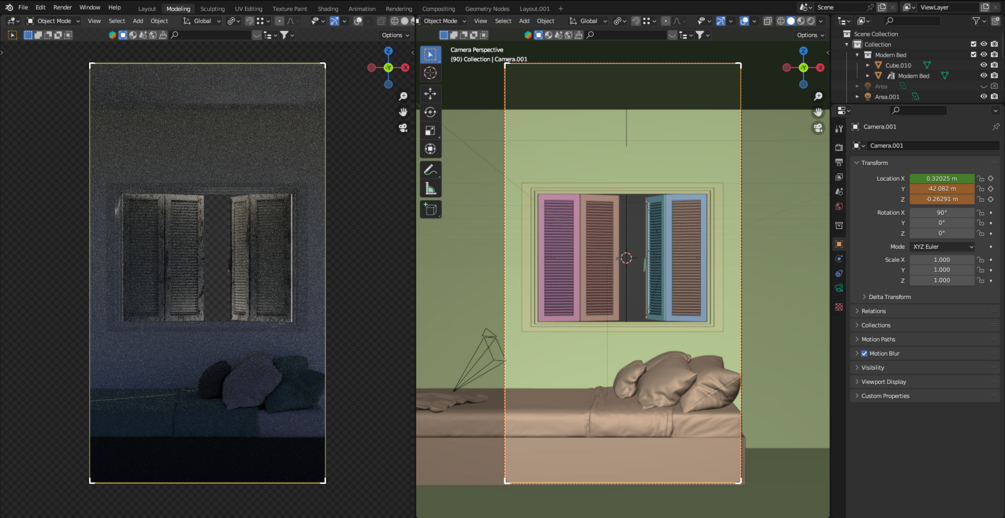Open the Object Constraints properties tab
This screenshot has width=1005, height=518.
(839, 274)
